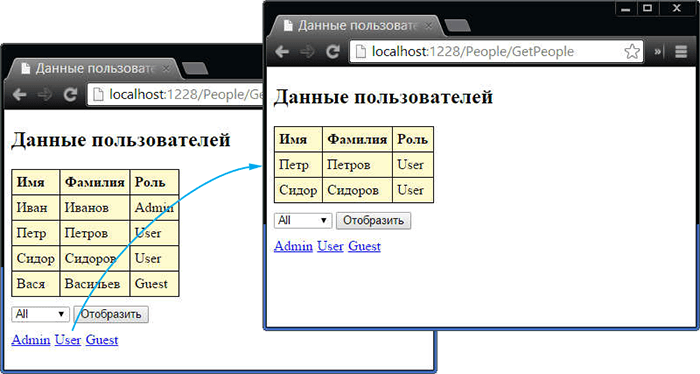
Task: Expand the All dropdown in the front window
Action: 303,220
